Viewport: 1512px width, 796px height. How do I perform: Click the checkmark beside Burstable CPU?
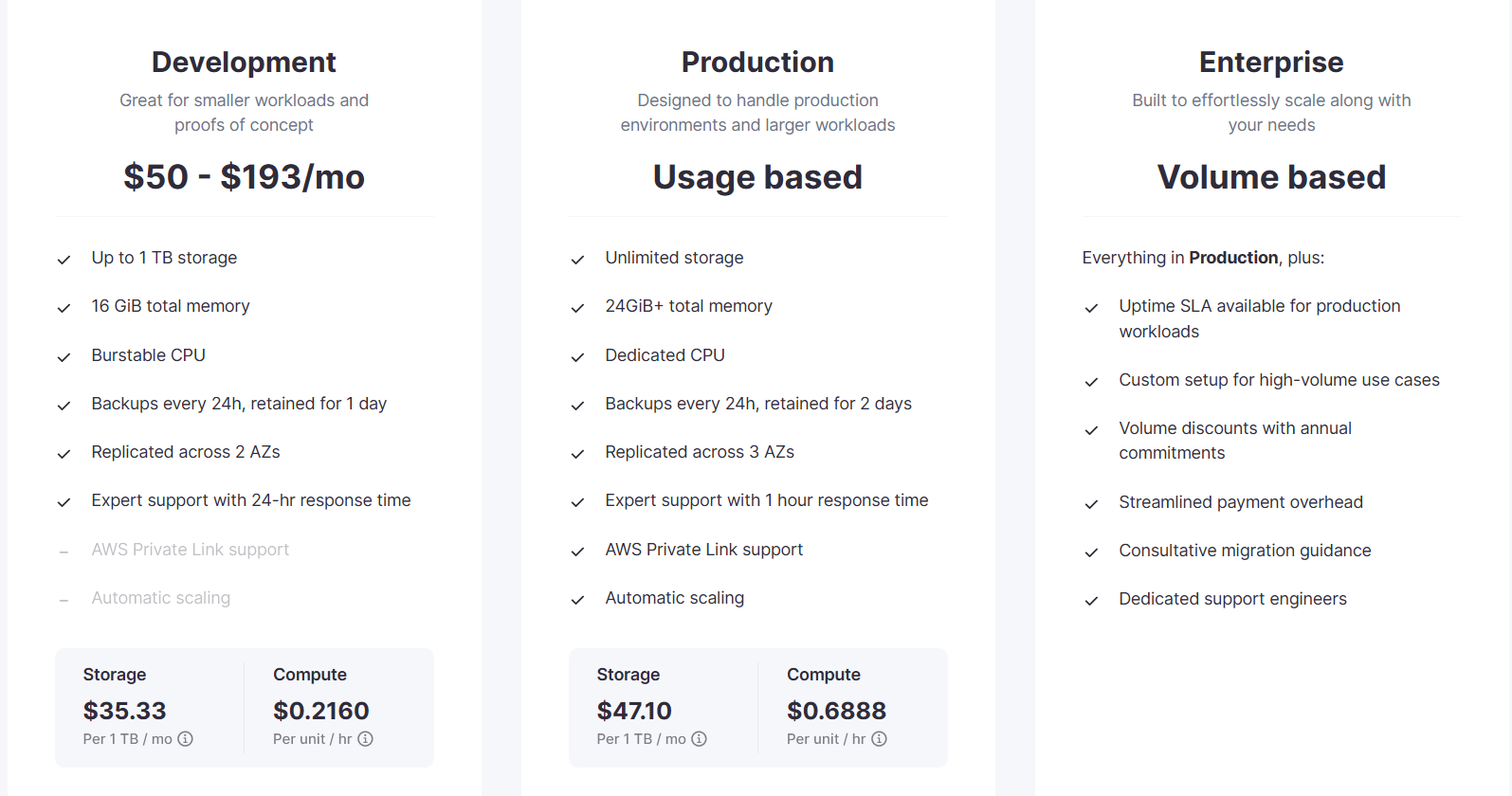coord(64,357)
